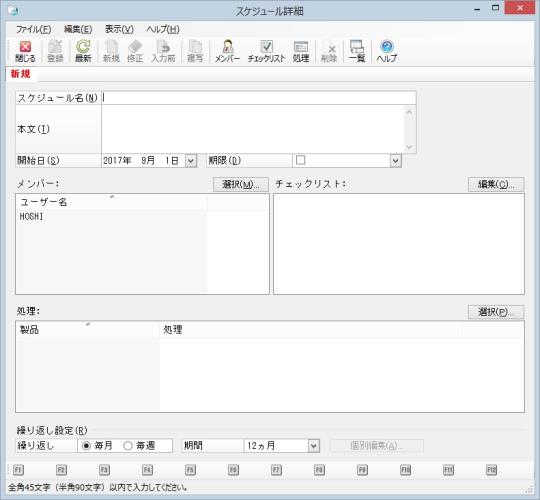The height and width of the screenshot is (500, 540).
Task: Open the メンバー member toolbar icon
Action: click(x=227, y=52)
